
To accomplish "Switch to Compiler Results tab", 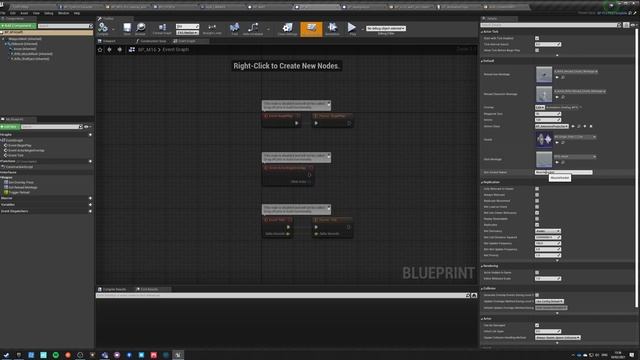I will tap(113, 289).
